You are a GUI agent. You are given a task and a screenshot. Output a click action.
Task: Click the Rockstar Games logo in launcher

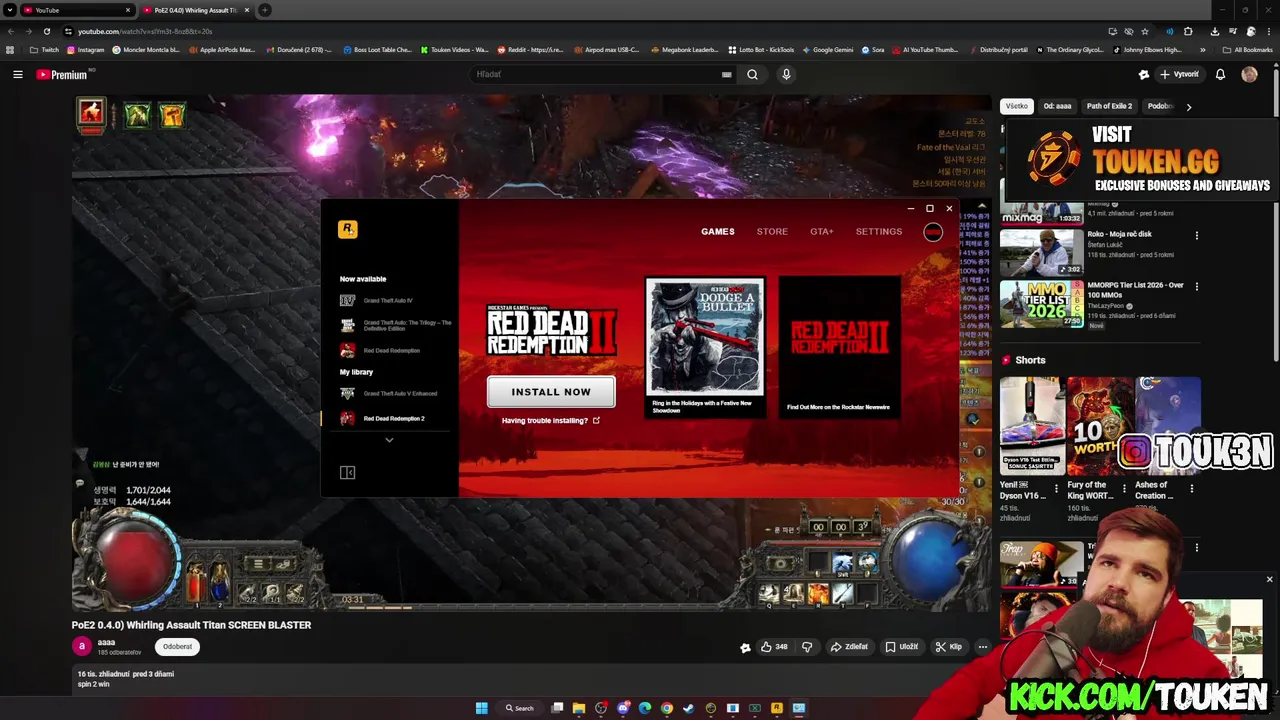coord(347,229)
